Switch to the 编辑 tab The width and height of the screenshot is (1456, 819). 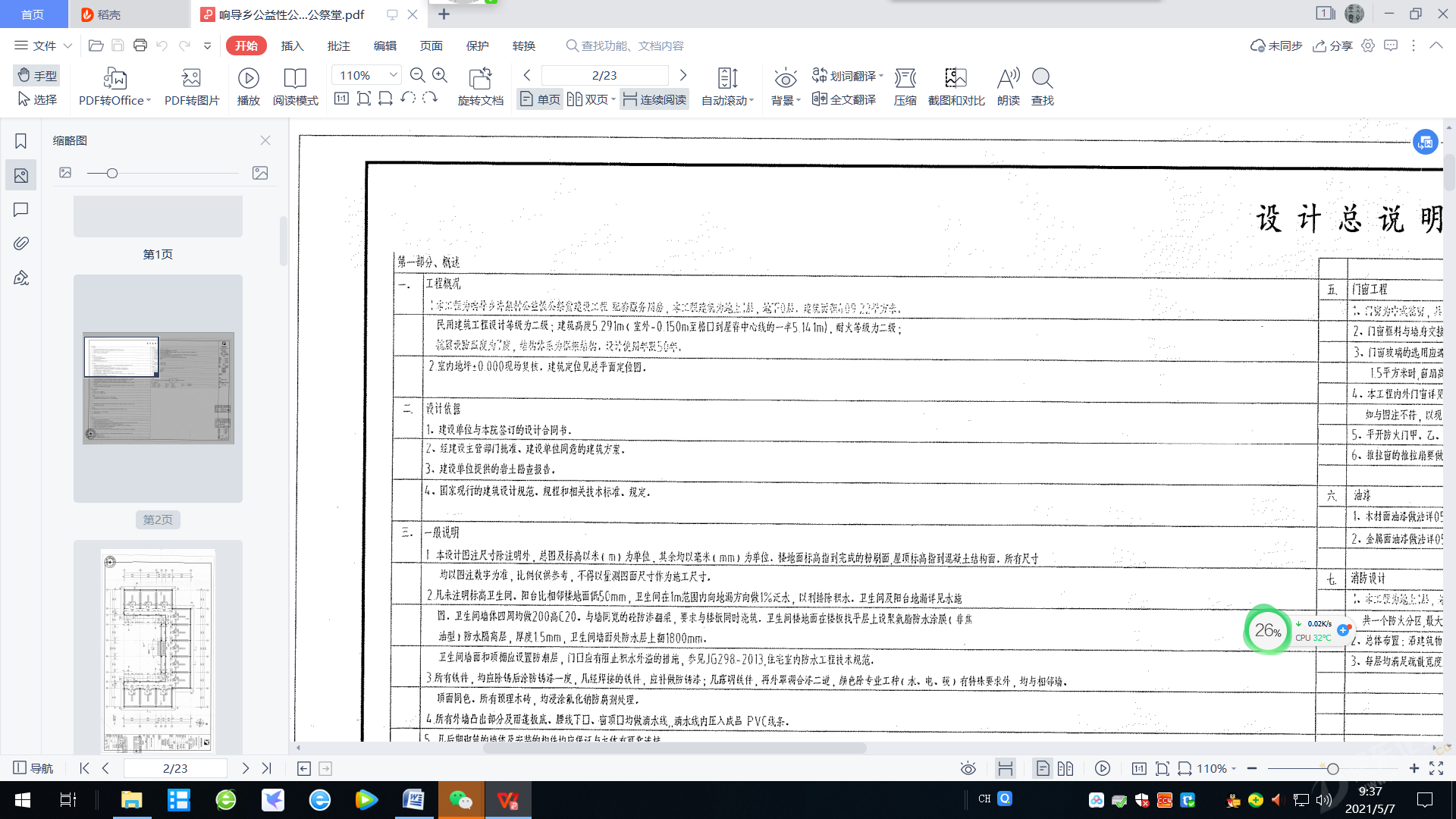tap(384, 45)
